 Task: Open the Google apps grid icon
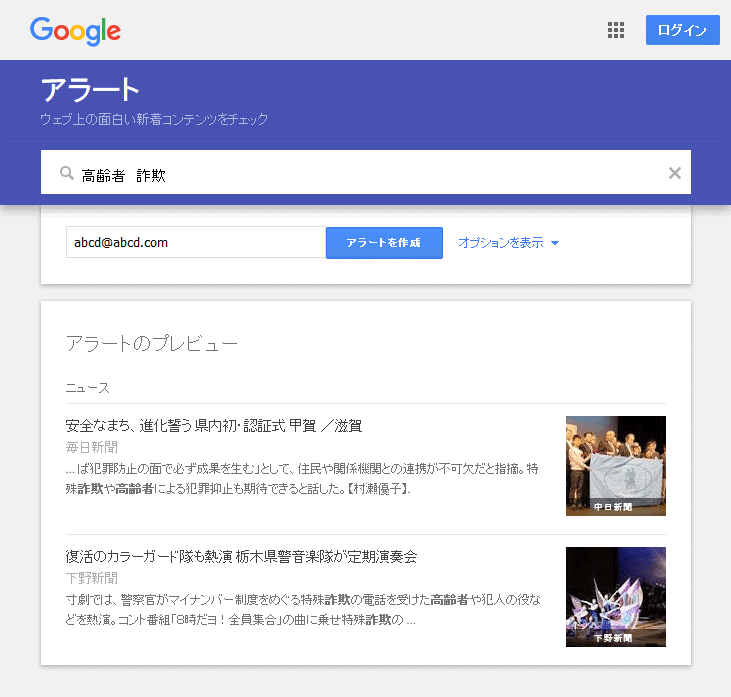(x=616, y=30)
